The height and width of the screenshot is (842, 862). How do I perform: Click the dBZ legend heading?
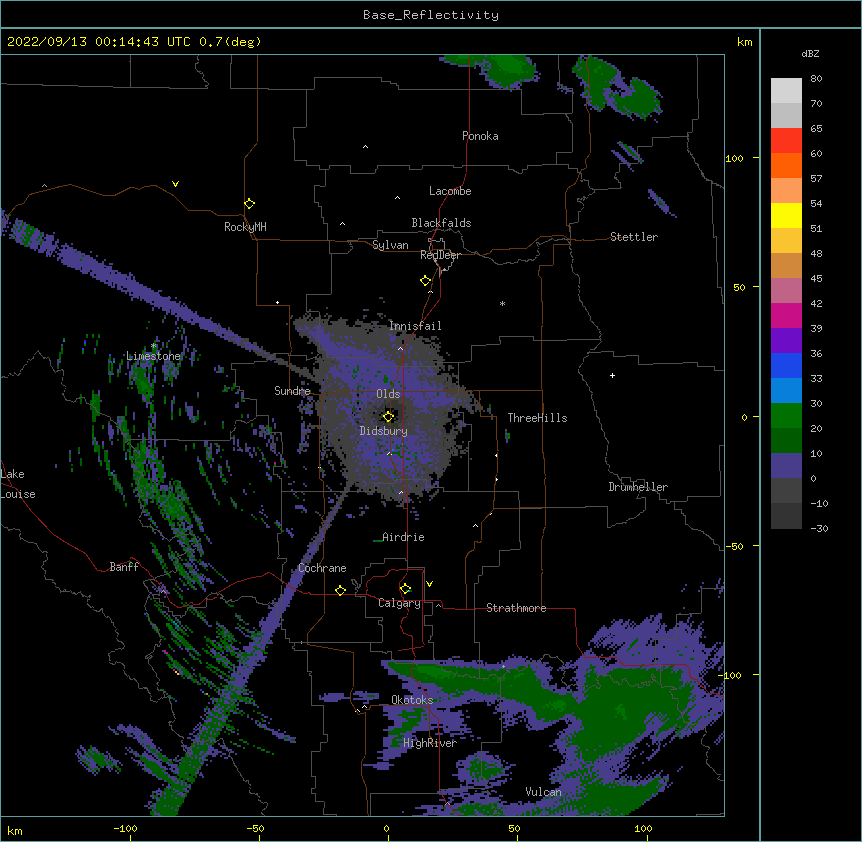[x=810, y=53]
